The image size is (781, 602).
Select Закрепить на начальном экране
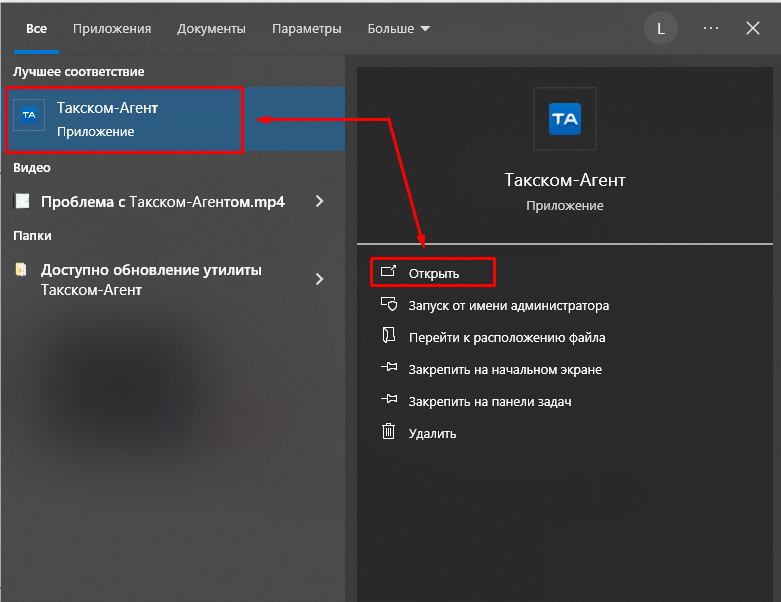[x=504, y=369]
